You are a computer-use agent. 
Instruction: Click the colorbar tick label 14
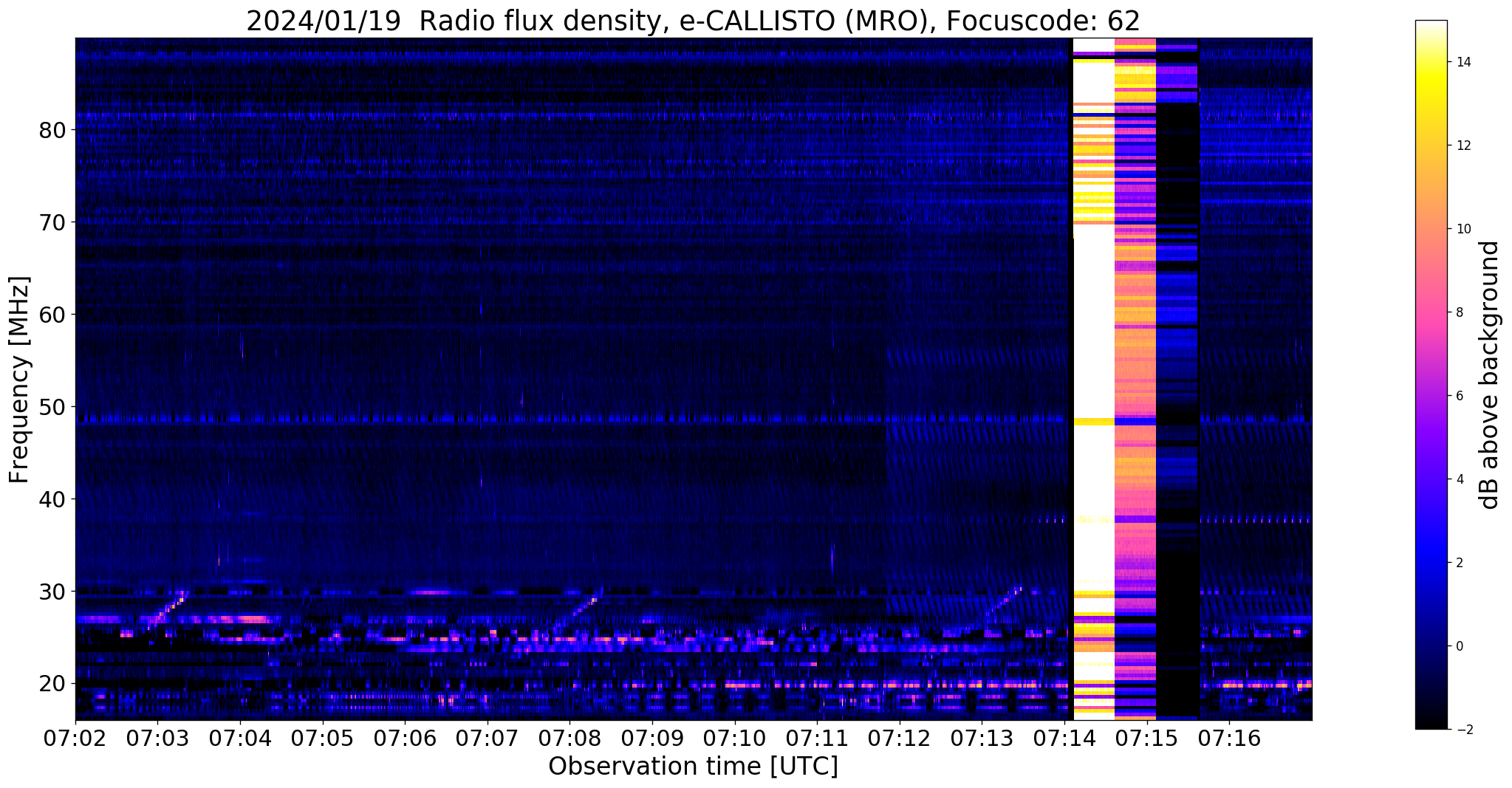(x=1463, y=62)
